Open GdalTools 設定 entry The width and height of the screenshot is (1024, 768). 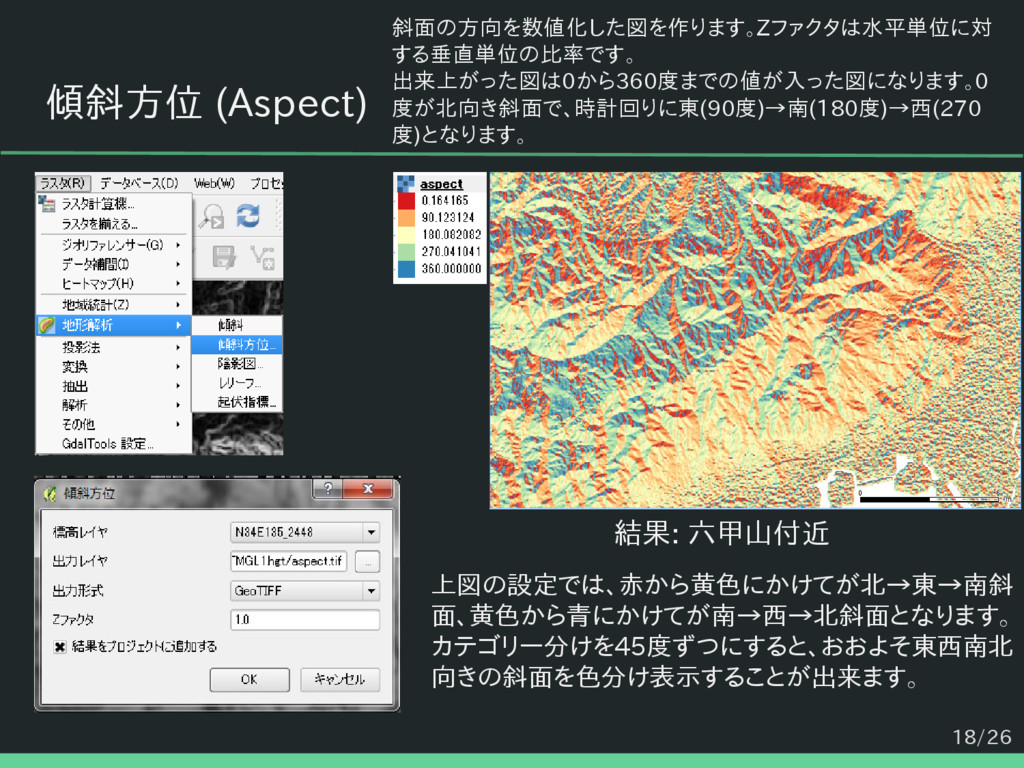pyautogui.click(x=114, y=444)
